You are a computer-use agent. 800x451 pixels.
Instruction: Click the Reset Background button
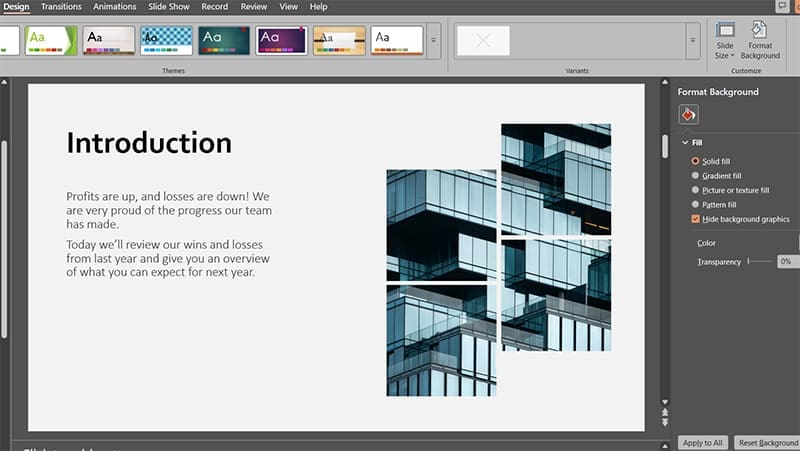pyautogui.click(x=767, y=442)
